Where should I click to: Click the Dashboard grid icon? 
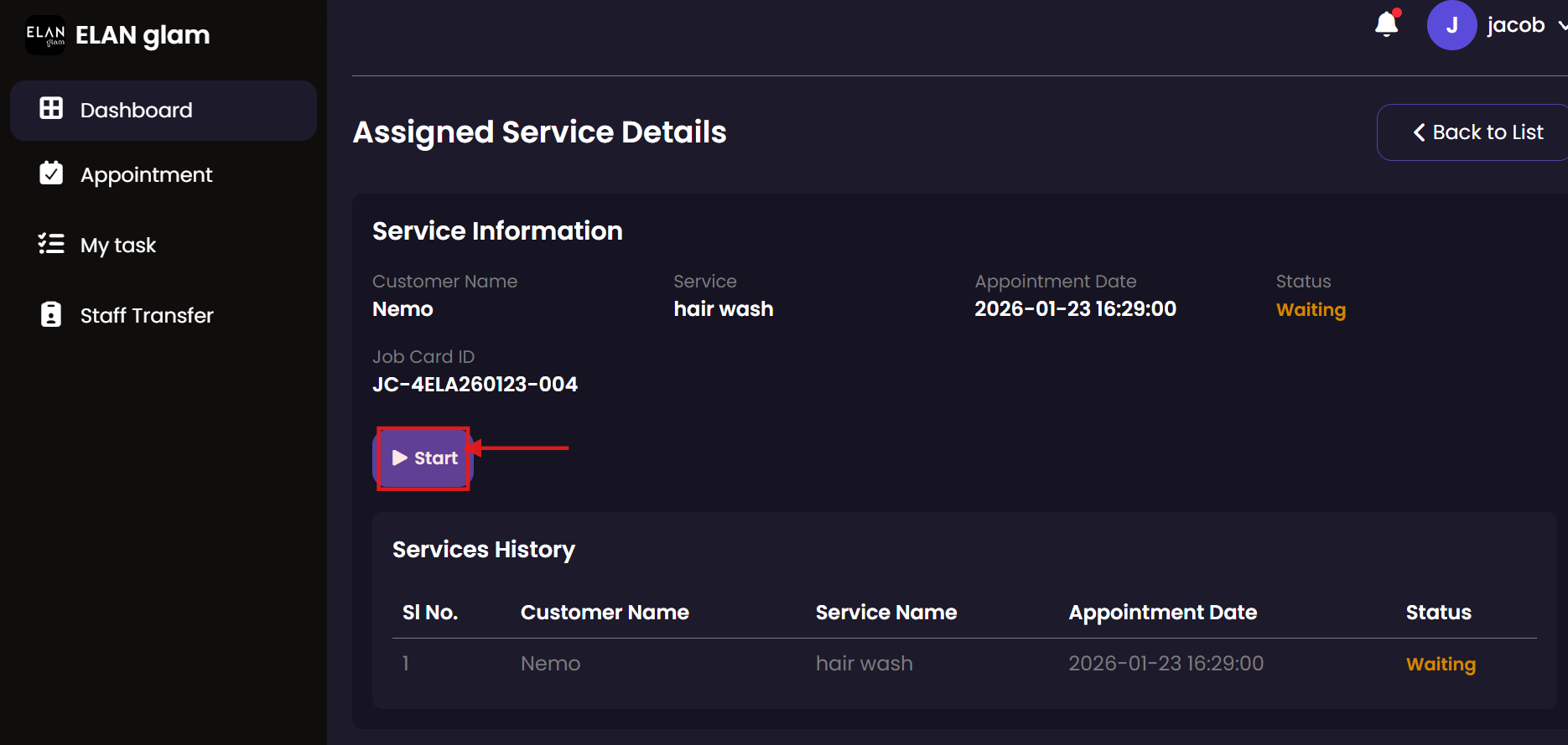tap(51, 108)
